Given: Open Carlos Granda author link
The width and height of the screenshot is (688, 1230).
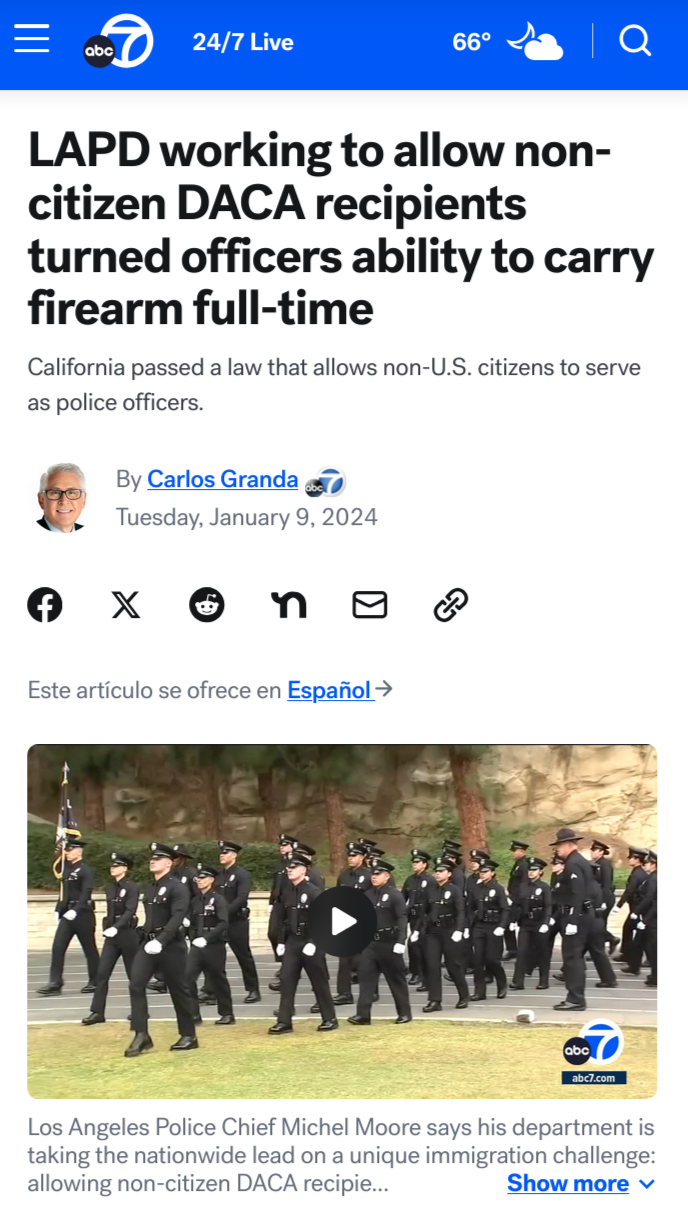Looking at the screenshot, I should (223, 480).
